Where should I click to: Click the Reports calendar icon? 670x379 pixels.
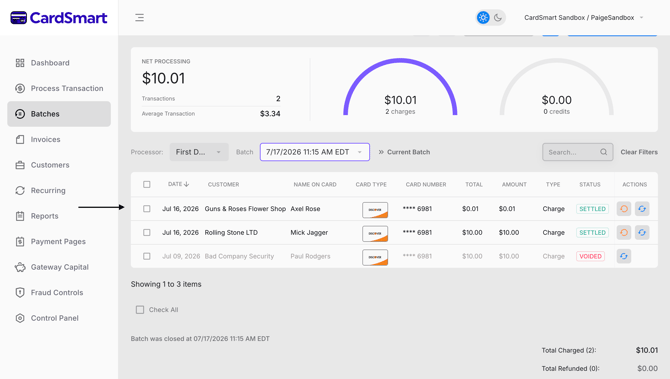(20, 216)
